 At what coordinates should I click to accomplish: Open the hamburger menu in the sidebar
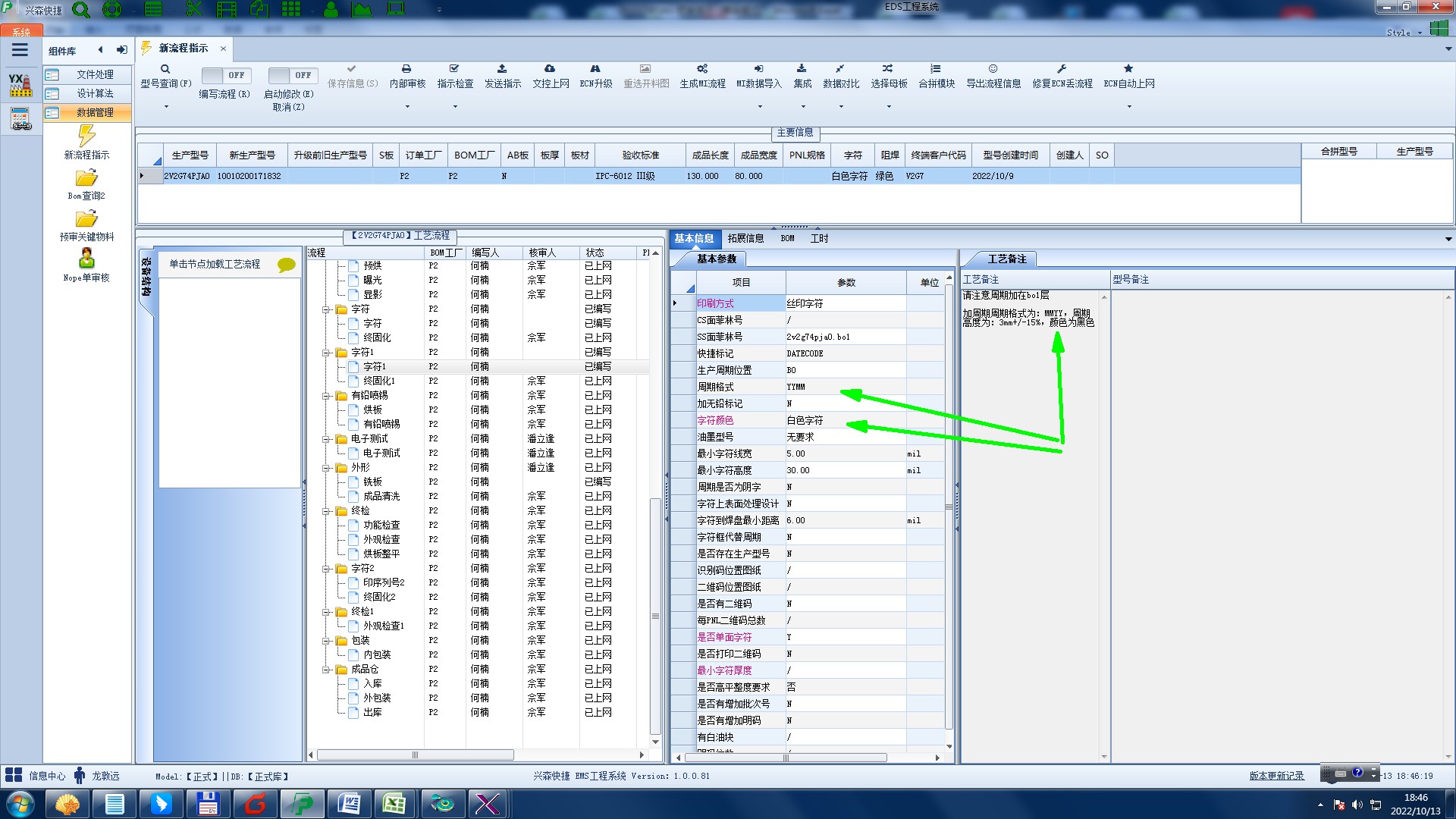[x=20, y=50]
